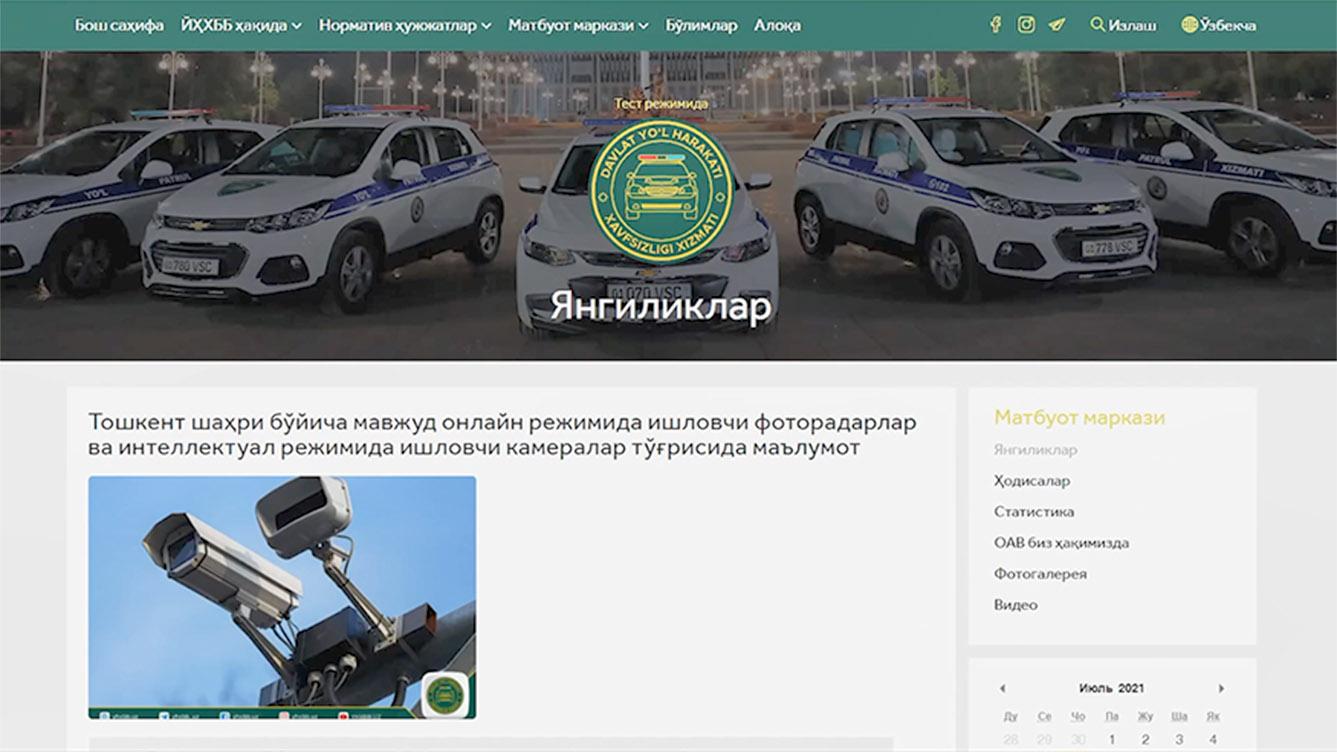Viewport: 1337px width, 752px height.
Task: Open the Ҳодисалар sidebar link
Action: (1032, 481)
